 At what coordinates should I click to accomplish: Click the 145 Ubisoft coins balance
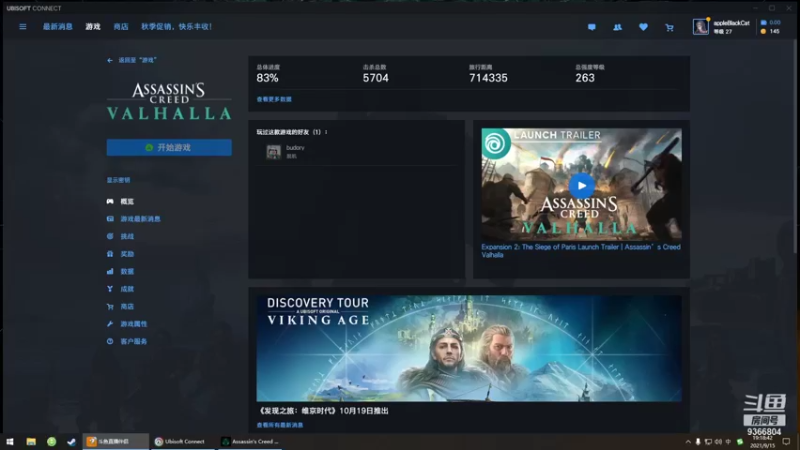(770, 31)
